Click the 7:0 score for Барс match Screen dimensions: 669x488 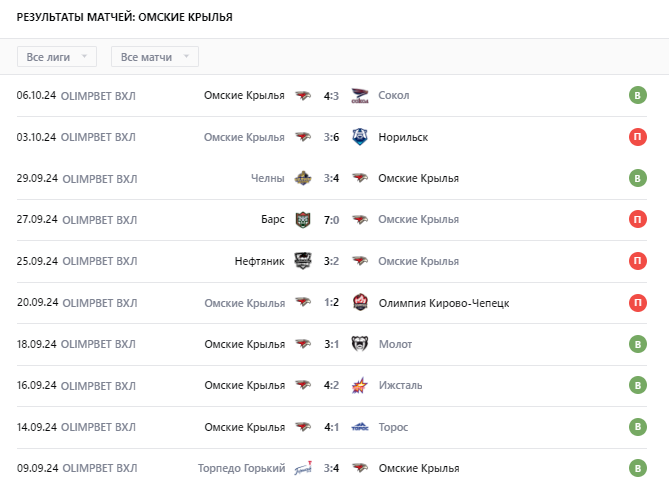pos(332,220)
